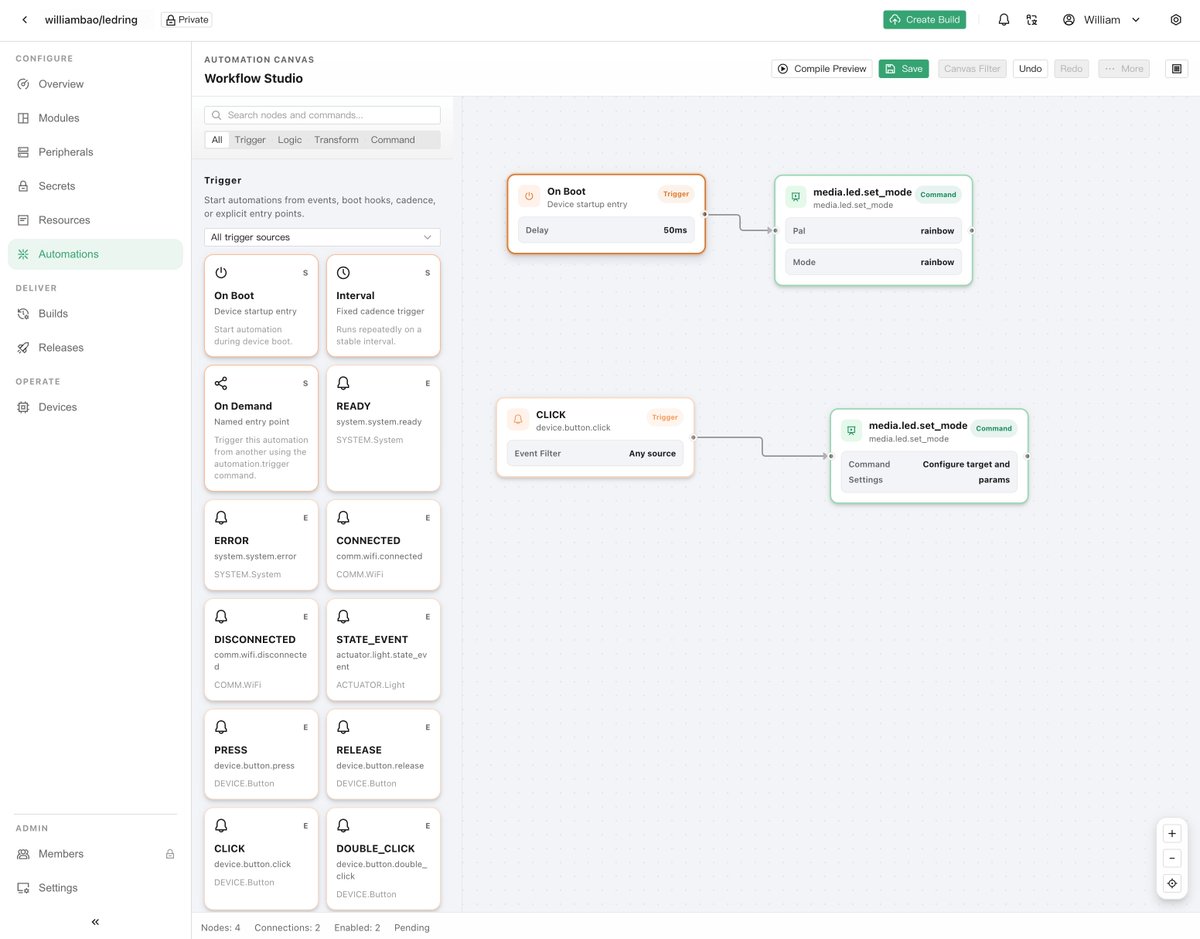Viewport: 1200px width, 939px height.
Task: Open Builds in the sidebar
Action: click(95, 314)
